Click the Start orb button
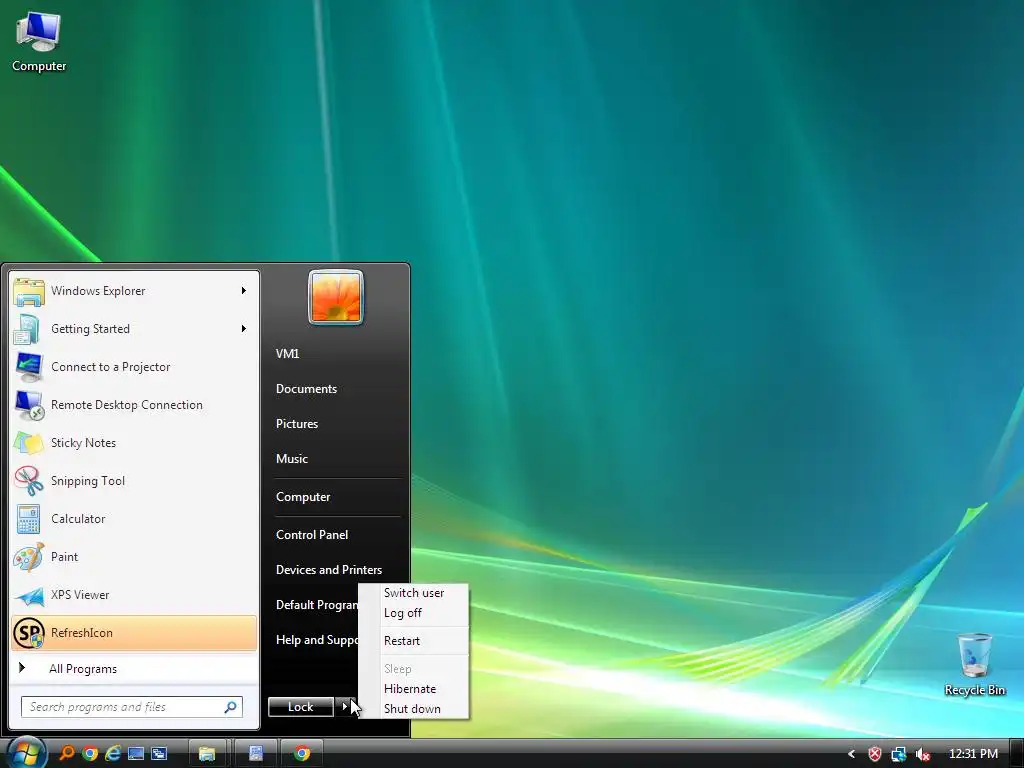Image resolution: width=1024 pixels, height=768 pixels. point(26,754)
